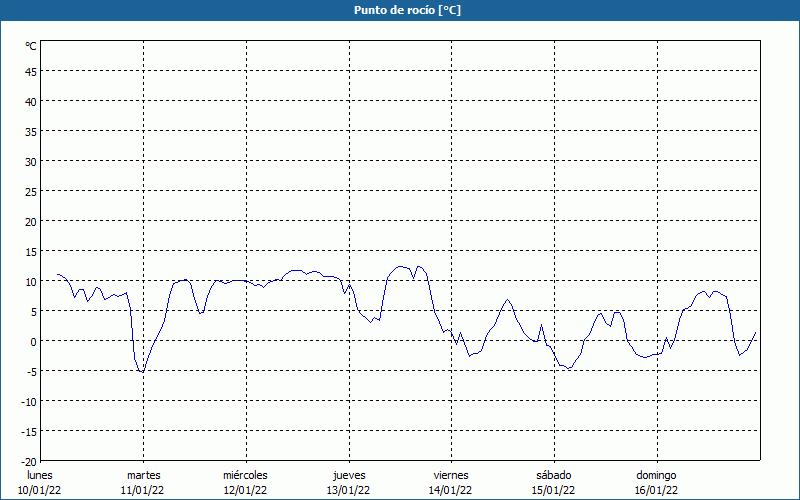800x500 pixels.
Task: Click the chart title "Punto de rocío [°C]"
Action: pyautogui.click(x=400, y=10)
